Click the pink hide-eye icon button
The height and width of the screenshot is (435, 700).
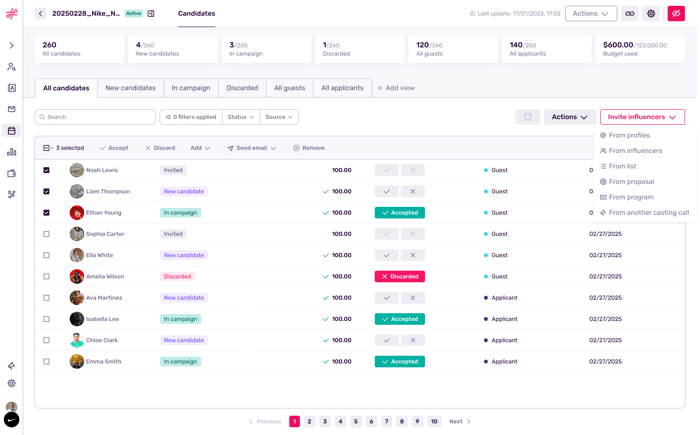point(676,14)
